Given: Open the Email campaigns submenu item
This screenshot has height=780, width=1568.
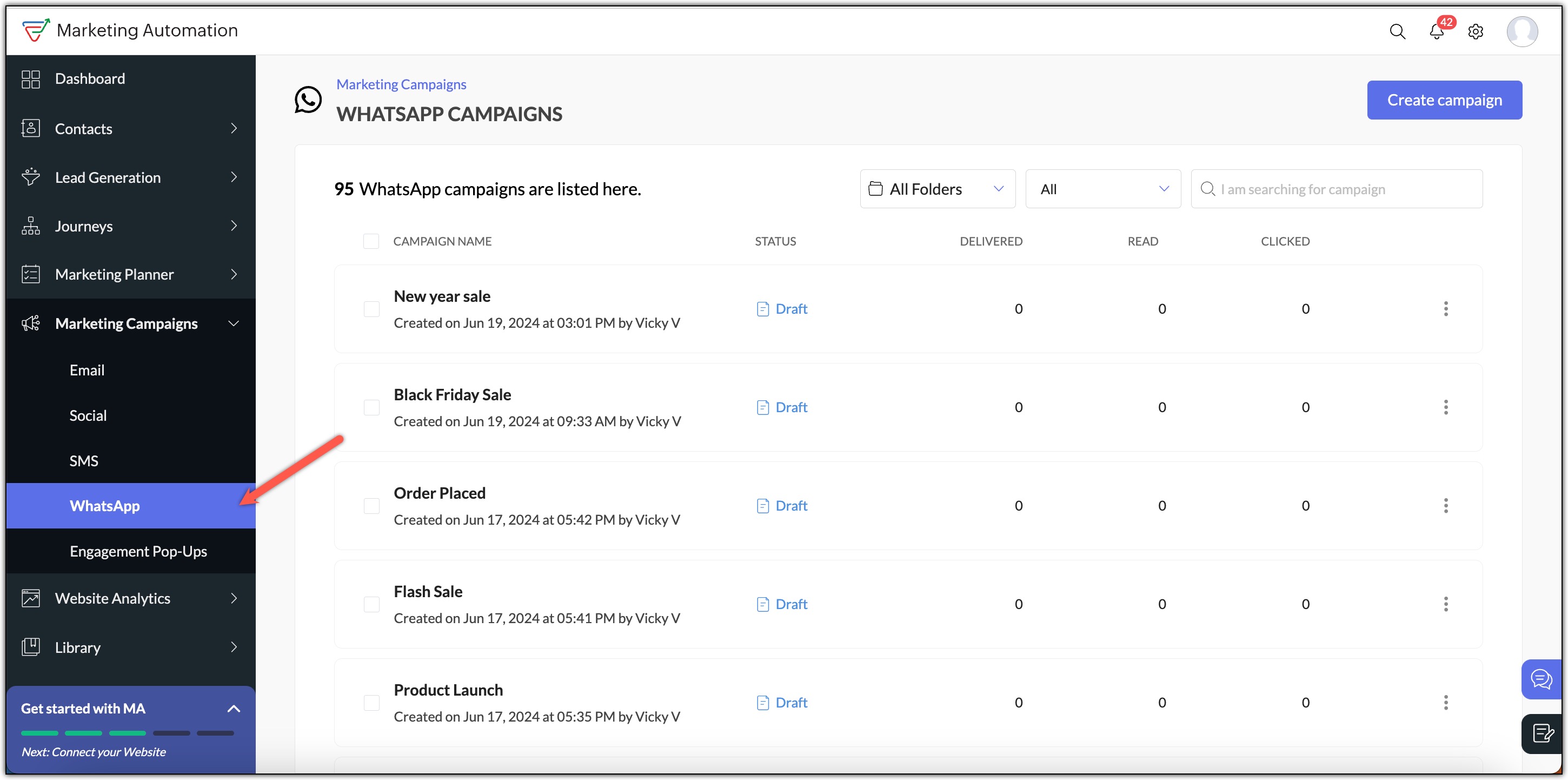Looking at the screenshot, I should click(87, 370).
